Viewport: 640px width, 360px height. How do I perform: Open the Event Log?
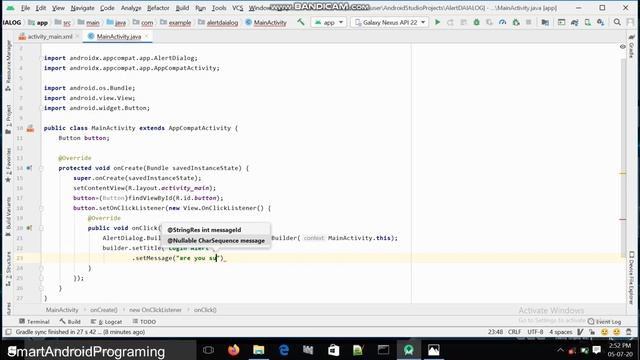coord(604,322)
